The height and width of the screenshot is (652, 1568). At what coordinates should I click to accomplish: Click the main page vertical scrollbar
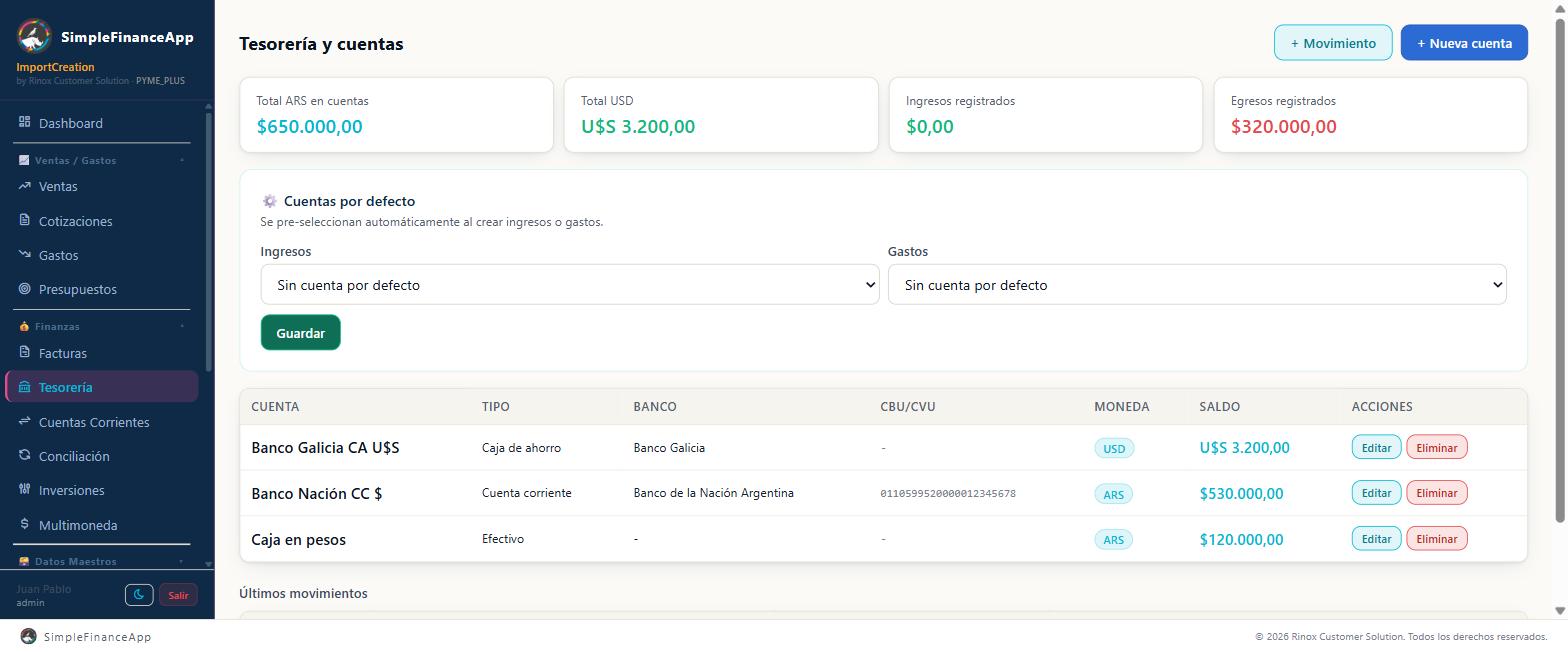click(1559, 270)
